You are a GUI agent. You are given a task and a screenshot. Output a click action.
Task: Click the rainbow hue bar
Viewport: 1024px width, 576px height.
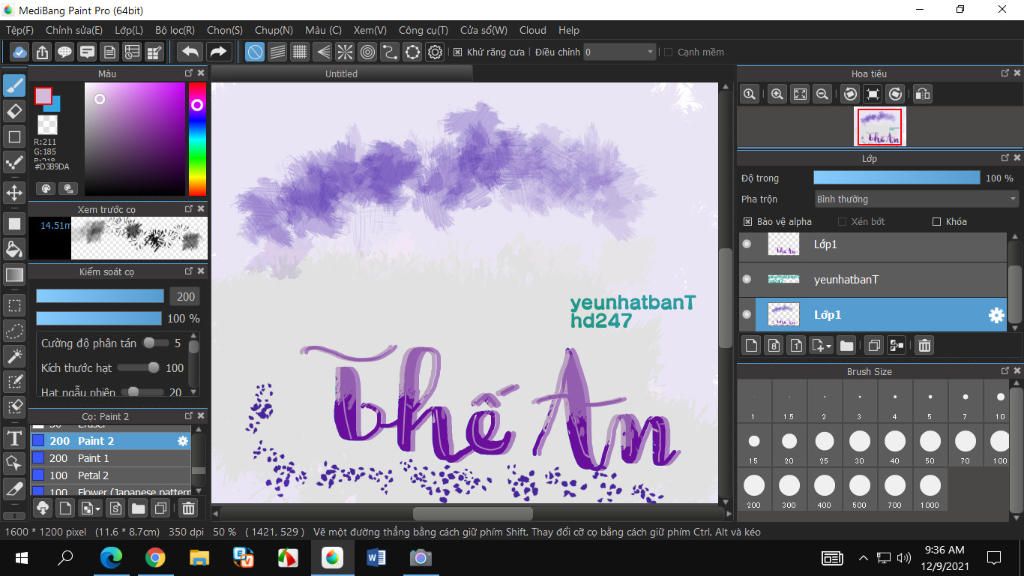point(197,139)
